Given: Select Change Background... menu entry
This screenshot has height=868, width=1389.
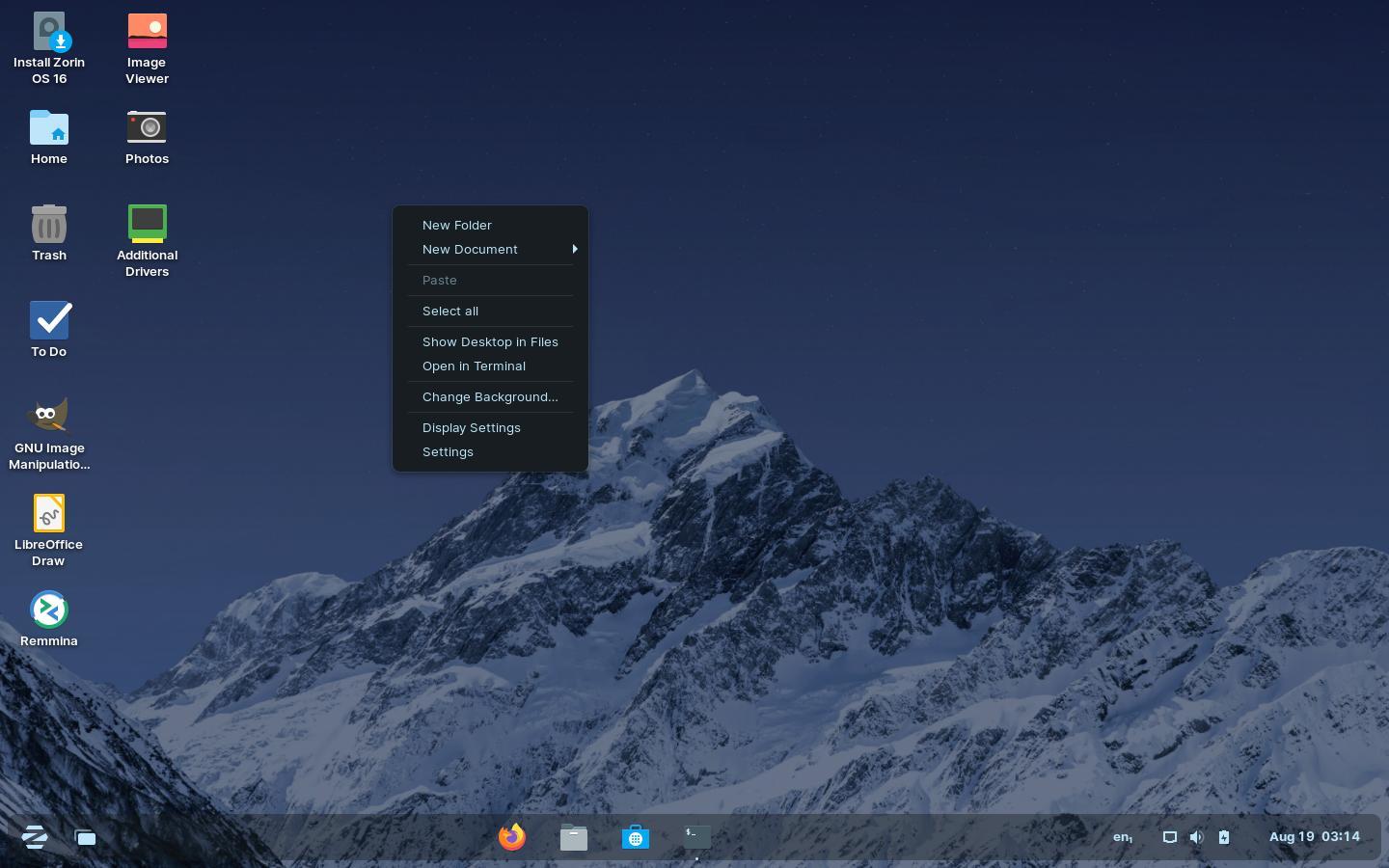Looking at the screenshot, I should 490,397.
